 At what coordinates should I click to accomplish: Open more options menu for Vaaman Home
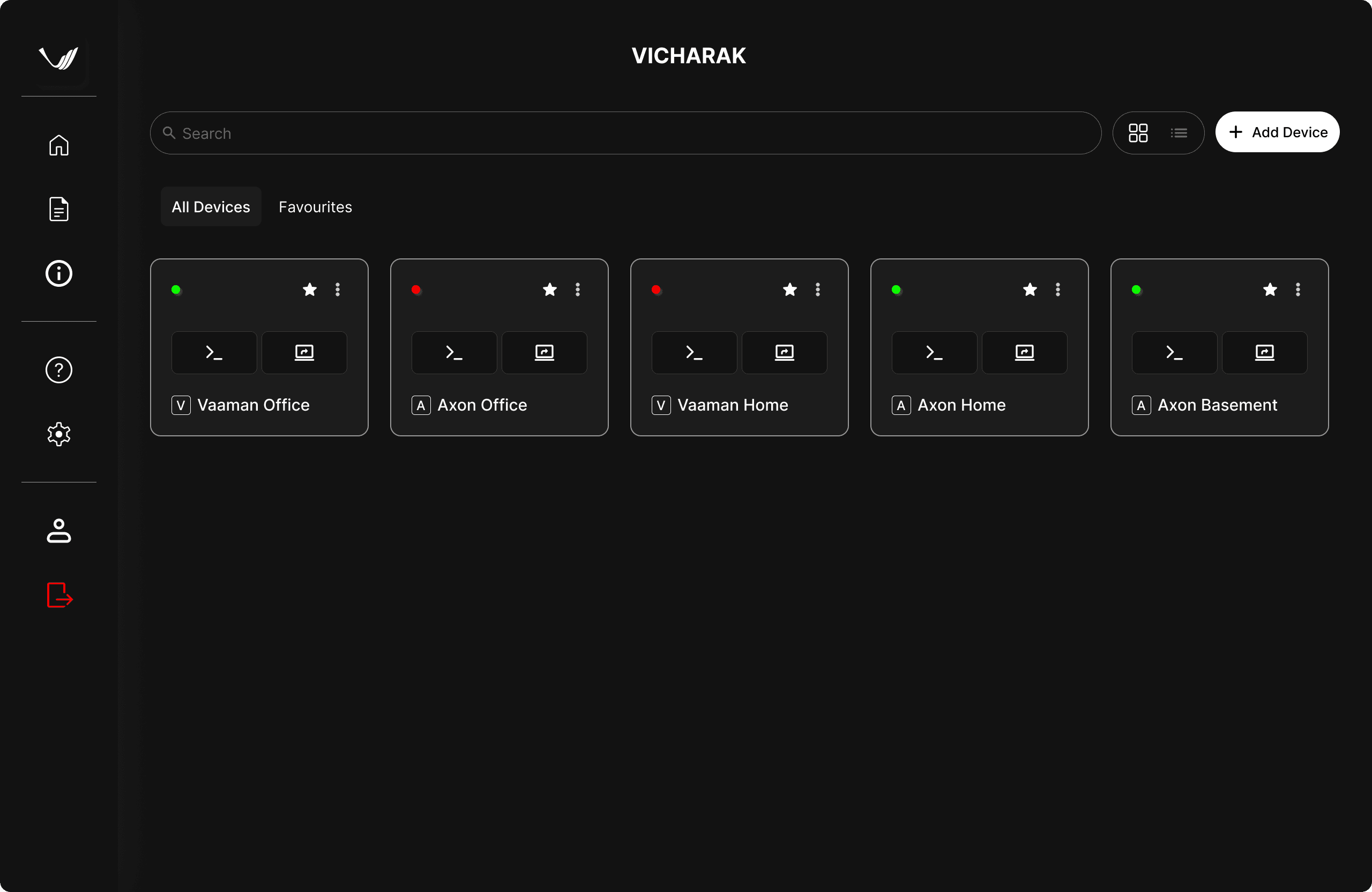[817, 289]
